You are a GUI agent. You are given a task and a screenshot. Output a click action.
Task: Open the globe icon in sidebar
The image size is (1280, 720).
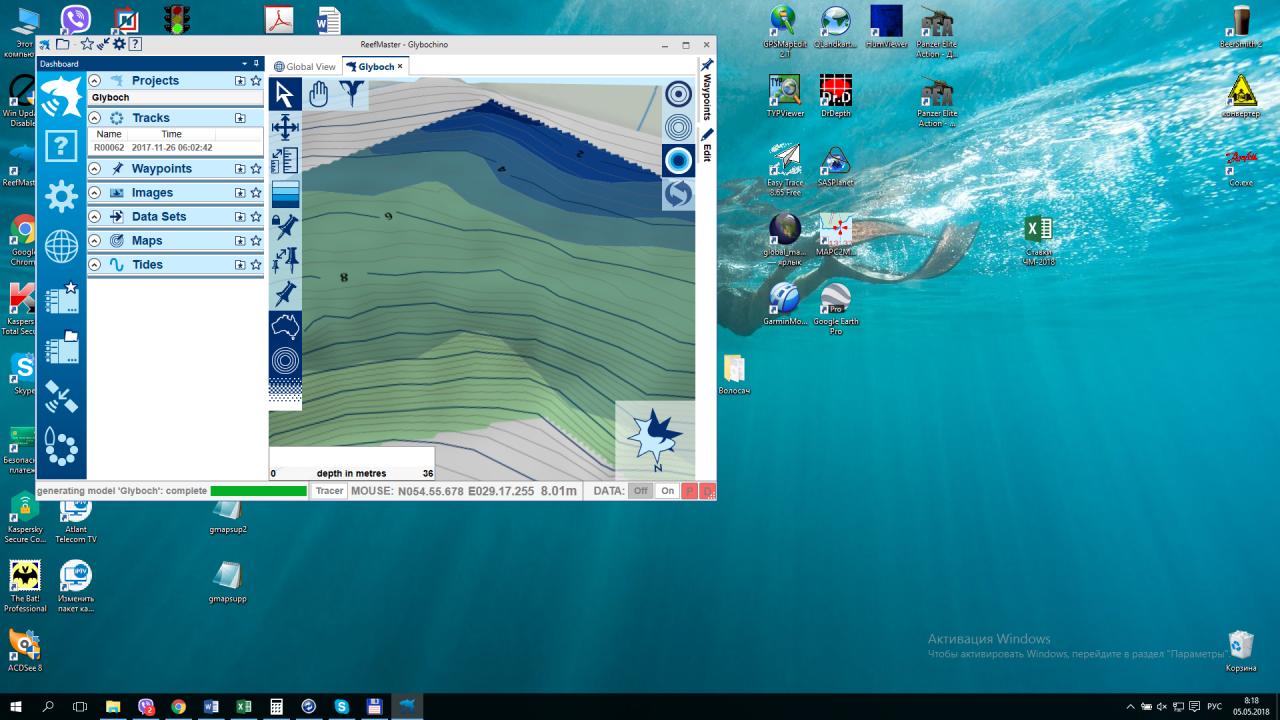[61, 245]
